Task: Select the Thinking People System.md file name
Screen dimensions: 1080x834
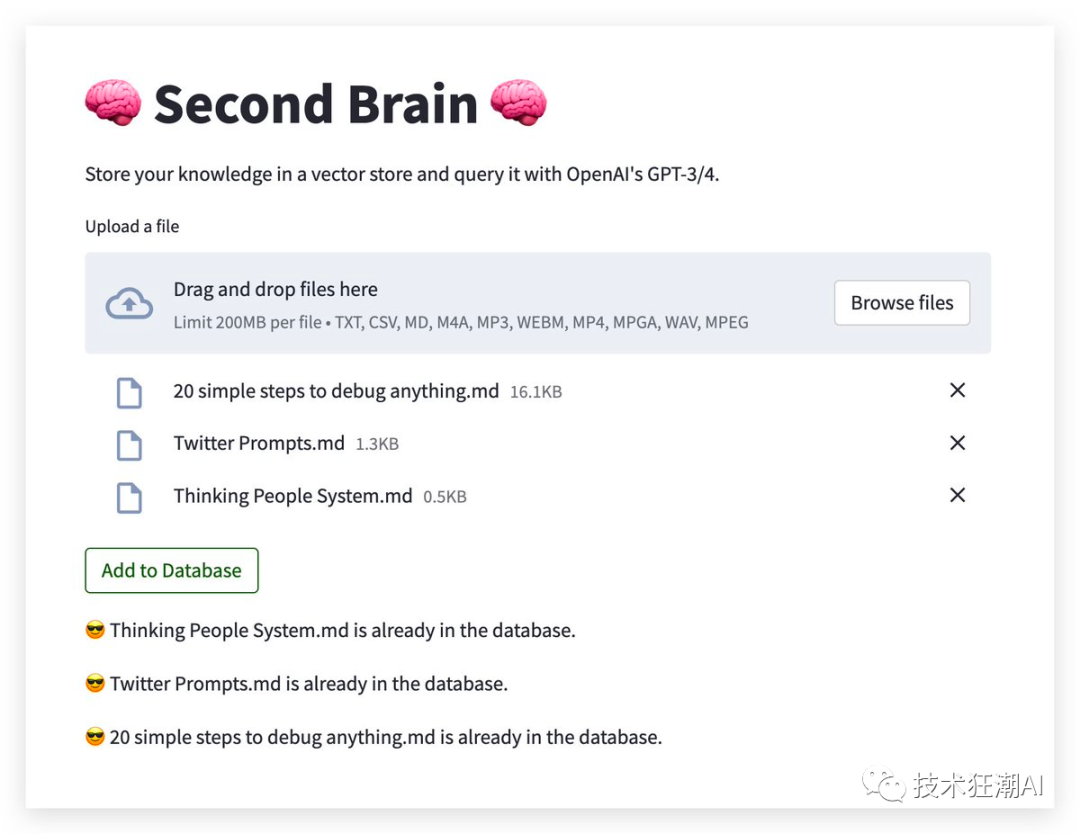Action: pyautogui.click(x=293, y=496)
